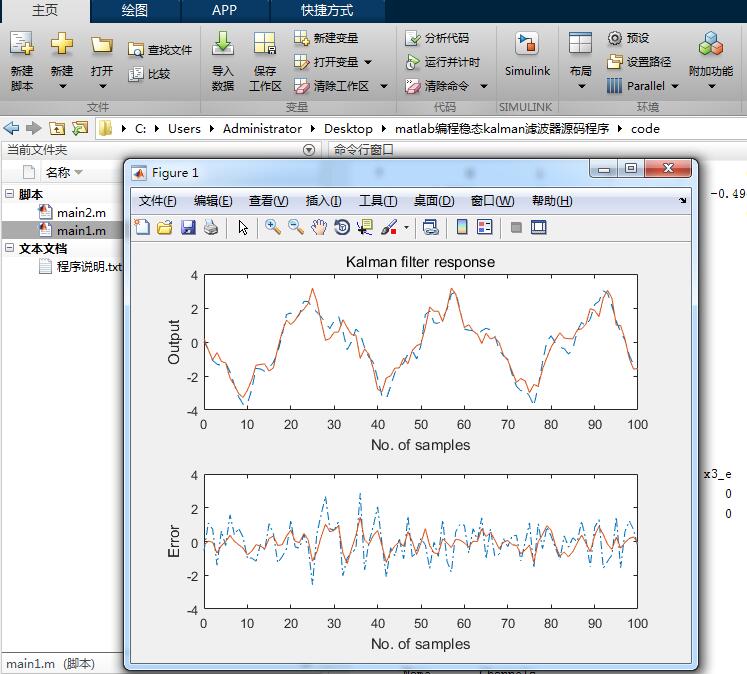Screen dimensions: 747x674
Task: Open Preferences (预设) gear
Action: click(x=628, y=38)
